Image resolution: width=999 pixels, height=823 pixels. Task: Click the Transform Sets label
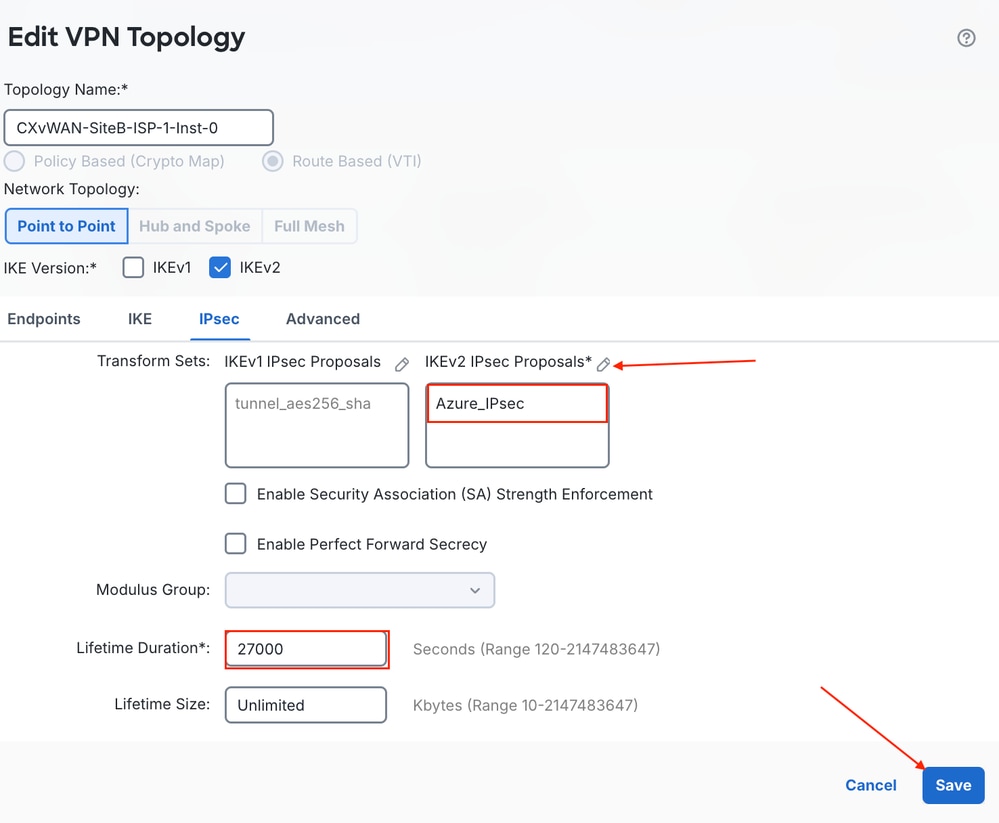(x=154, y=361)
